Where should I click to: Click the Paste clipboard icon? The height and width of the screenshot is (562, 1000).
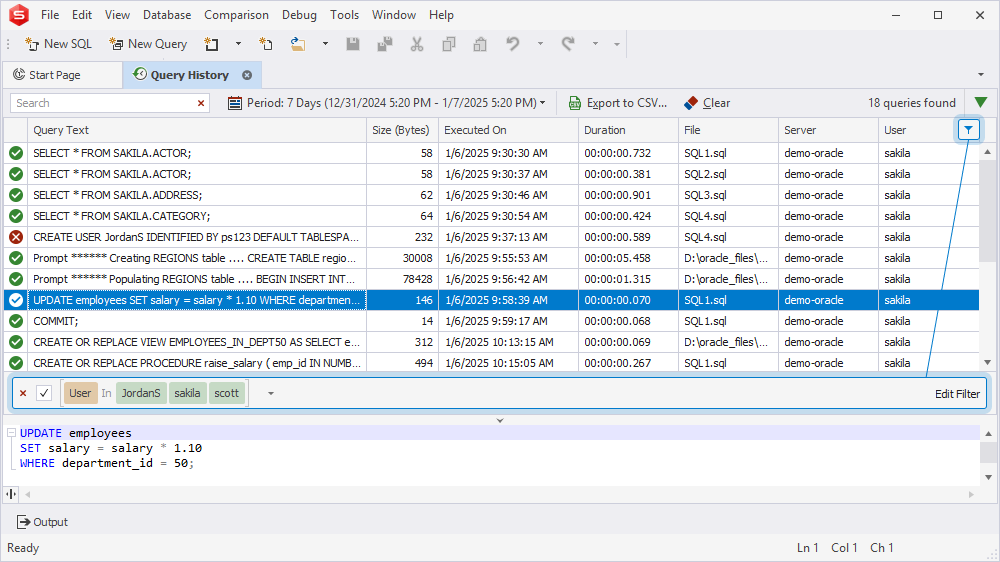480,44
